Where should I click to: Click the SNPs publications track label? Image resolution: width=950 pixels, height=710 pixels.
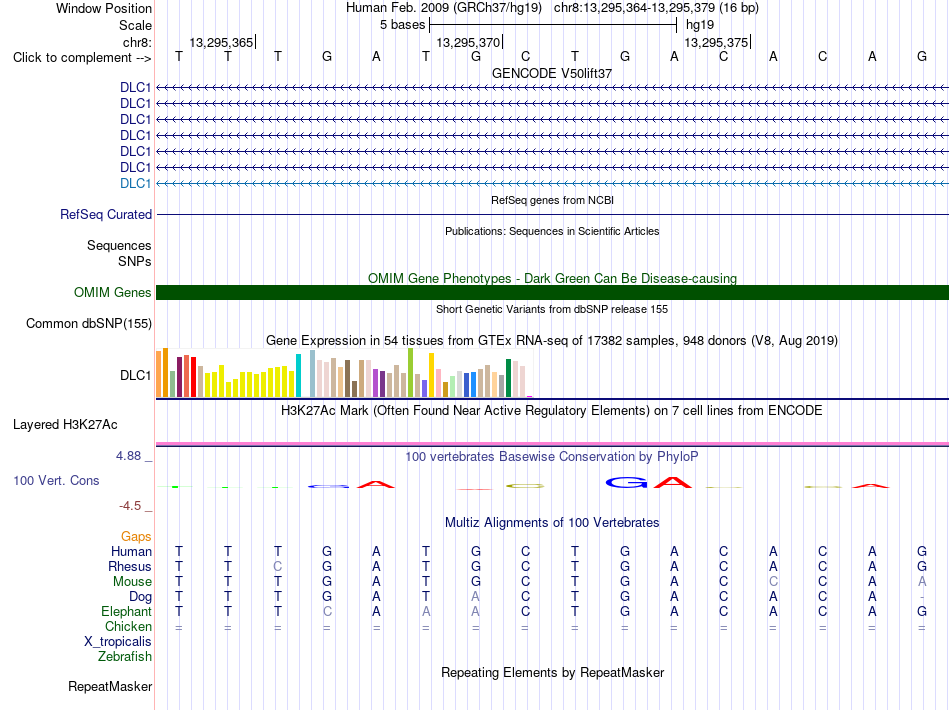135,261
